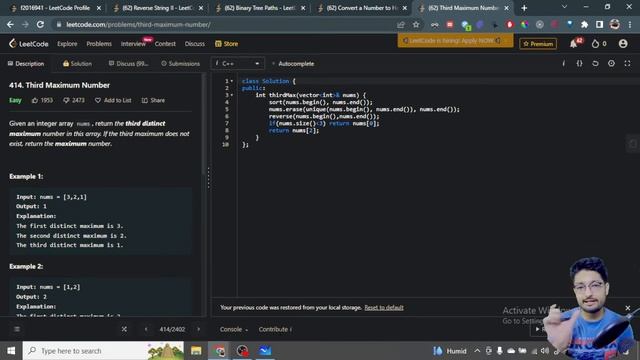Like the problem with thumbs-up 1953
Image resolution: width=640 pixels, height=360 pixels.
coord(42,100)
